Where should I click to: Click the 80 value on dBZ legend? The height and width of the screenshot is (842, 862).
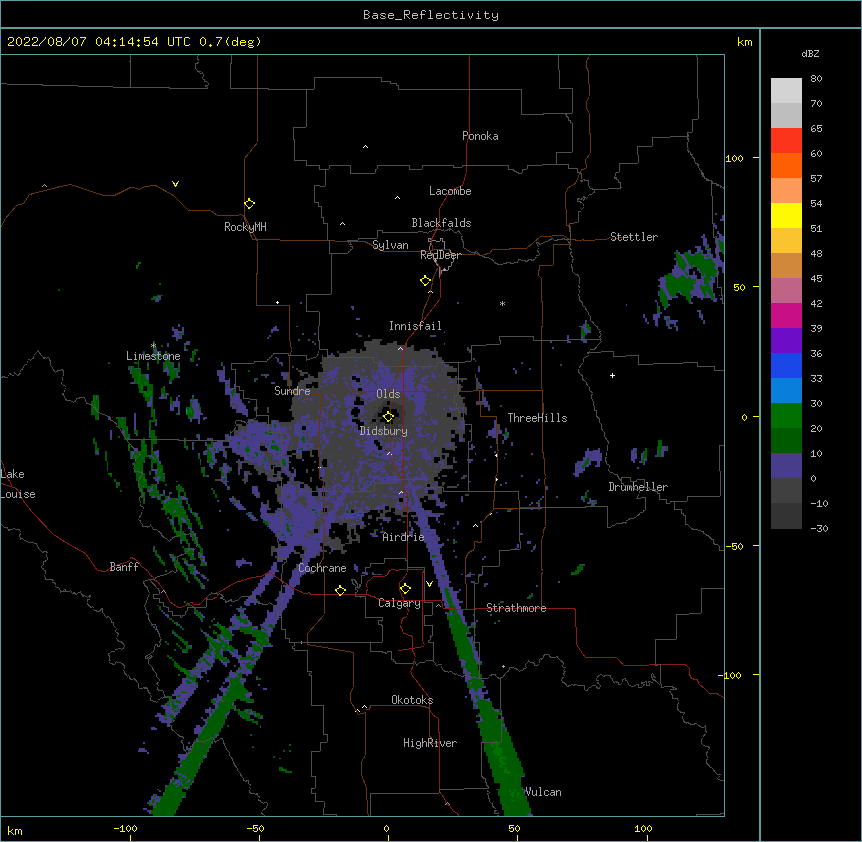816,79
